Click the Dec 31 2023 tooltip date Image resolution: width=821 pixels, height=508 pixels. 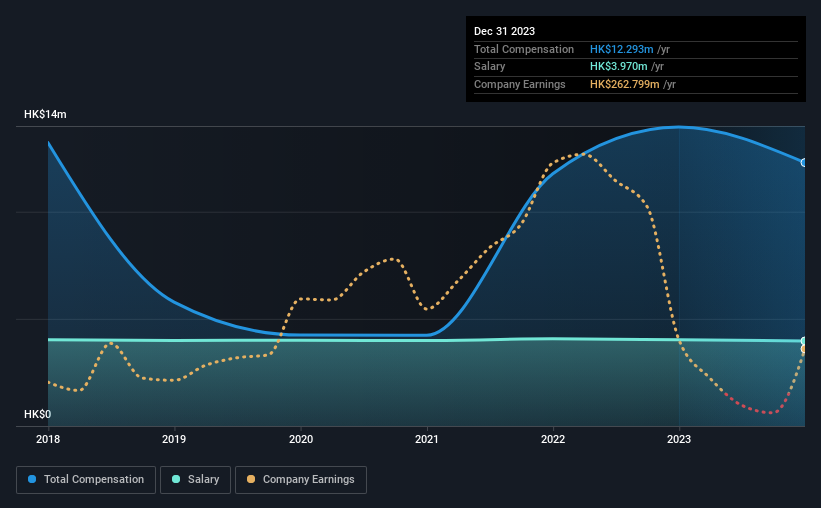(x=504, y=31)
